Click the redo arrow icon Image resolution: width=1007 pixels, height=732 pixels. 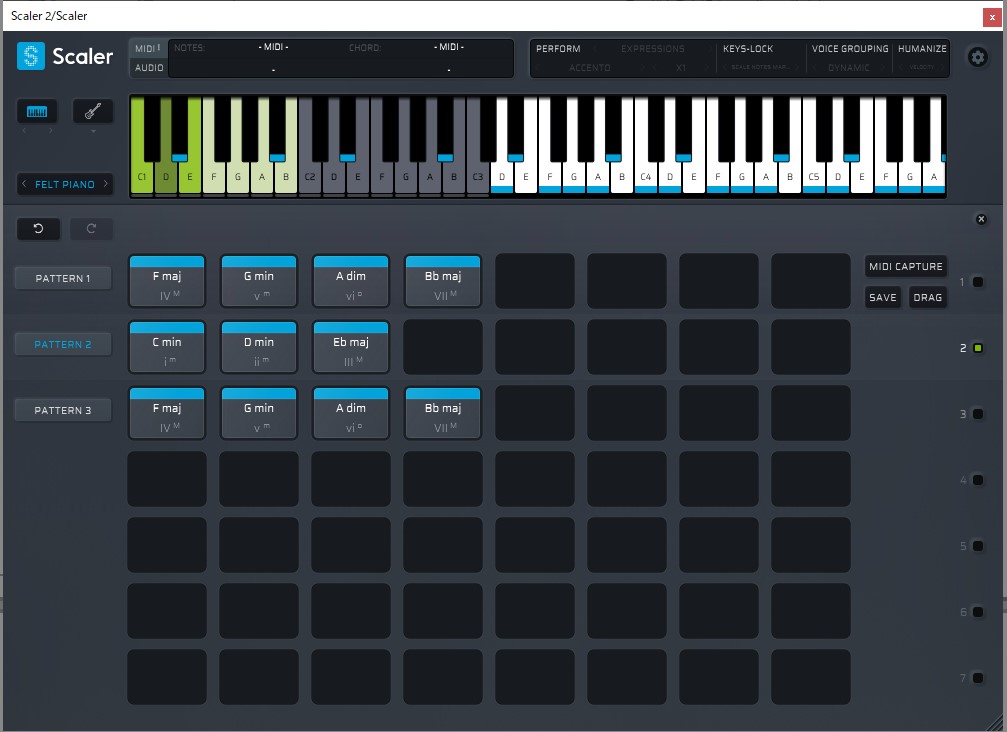click(91, 229)
